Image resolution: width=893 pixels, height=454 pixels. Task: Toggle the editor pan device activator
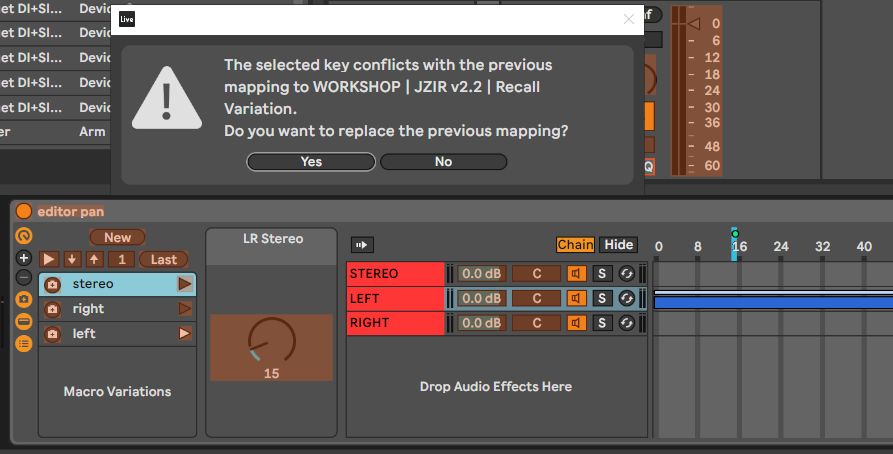pos(23,211)
